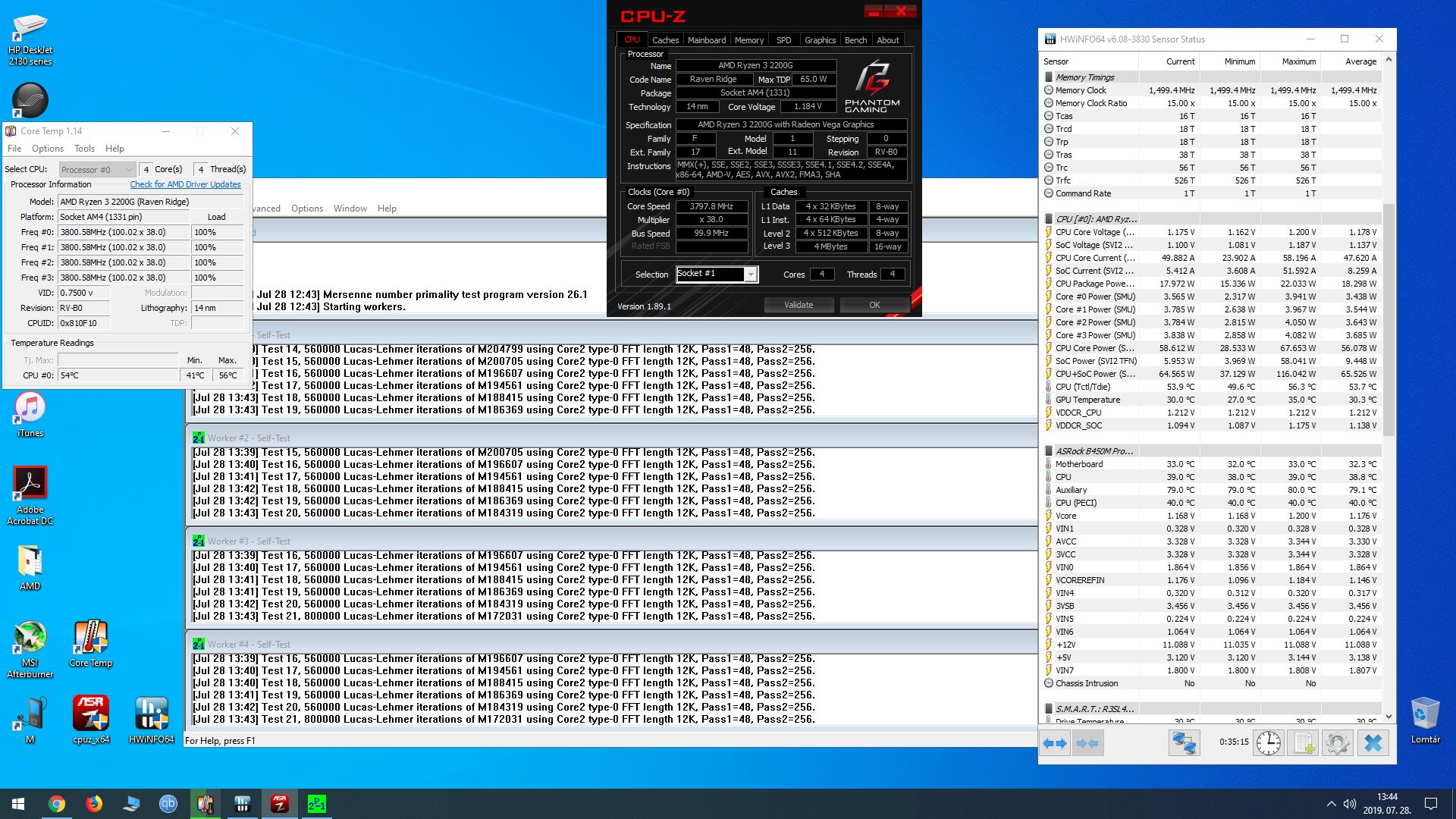Click Check for AMD Driver Updates link
This screenshot has height=819, width=1456.
[x=185, y=184]
